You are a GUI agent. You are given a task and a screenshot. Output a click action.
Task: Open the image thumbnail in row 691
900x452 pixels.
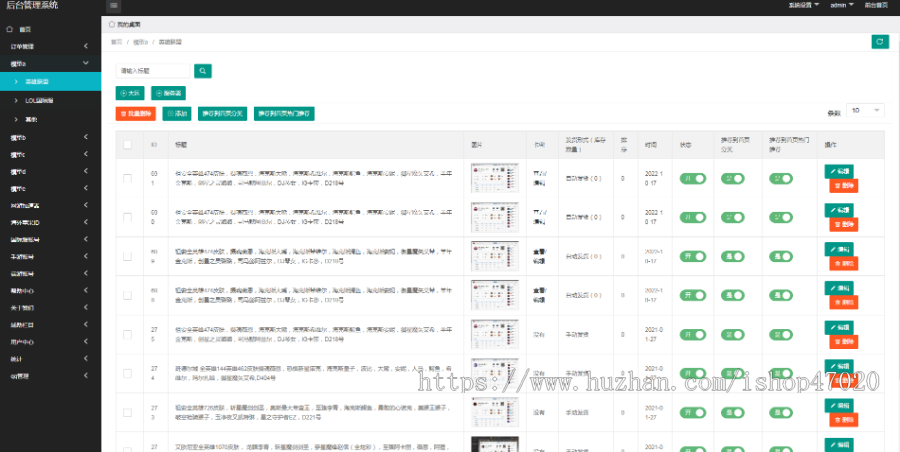click(495, 178)
